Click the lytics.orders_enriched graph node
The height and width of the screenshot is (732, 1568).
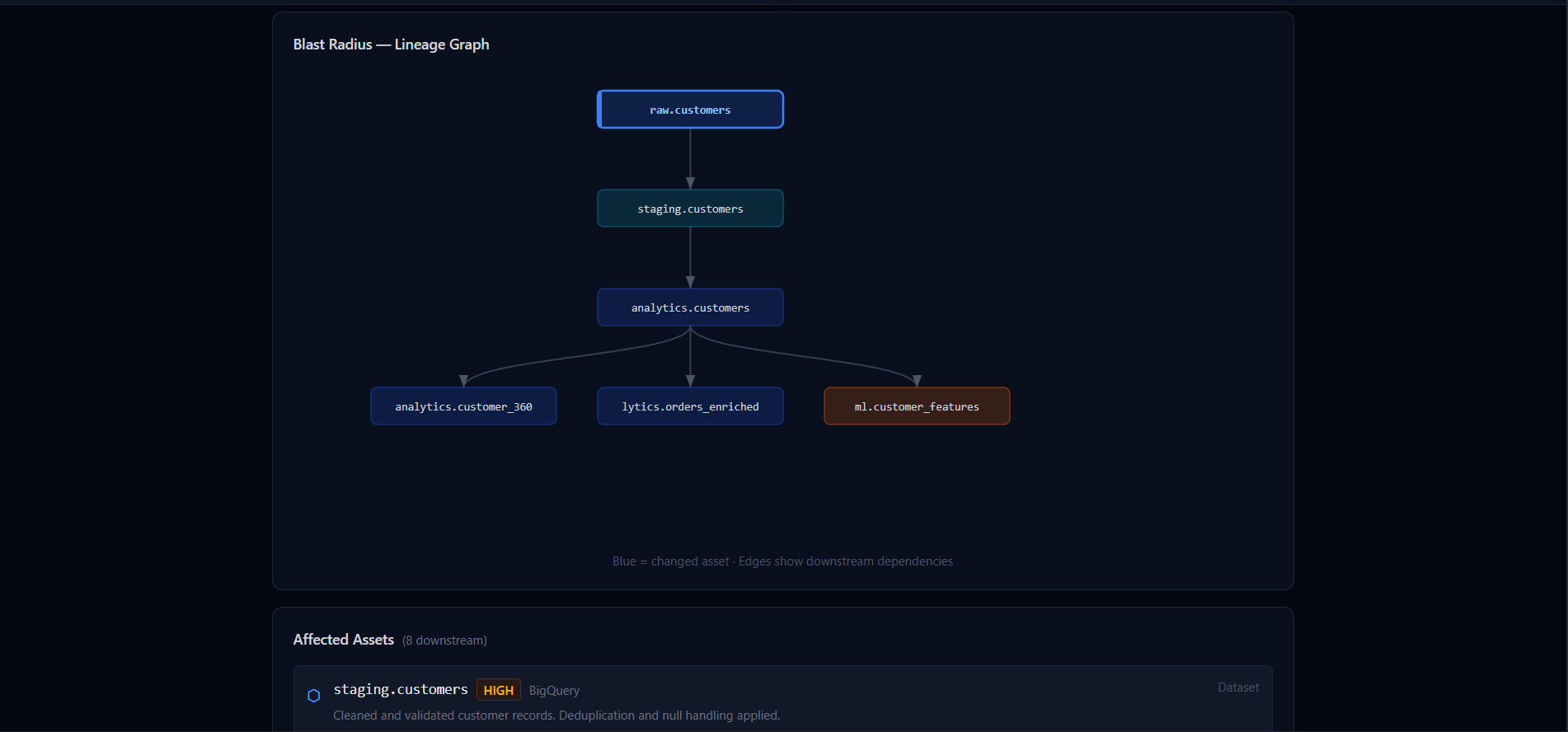(x=690, y=406)
